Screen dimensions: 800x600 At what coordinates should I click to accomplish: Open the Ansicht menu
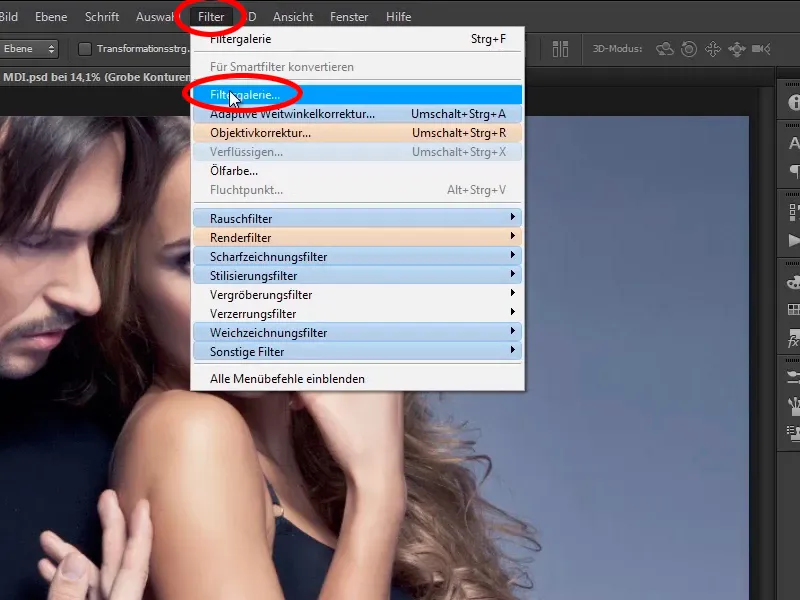click(293, 17)
